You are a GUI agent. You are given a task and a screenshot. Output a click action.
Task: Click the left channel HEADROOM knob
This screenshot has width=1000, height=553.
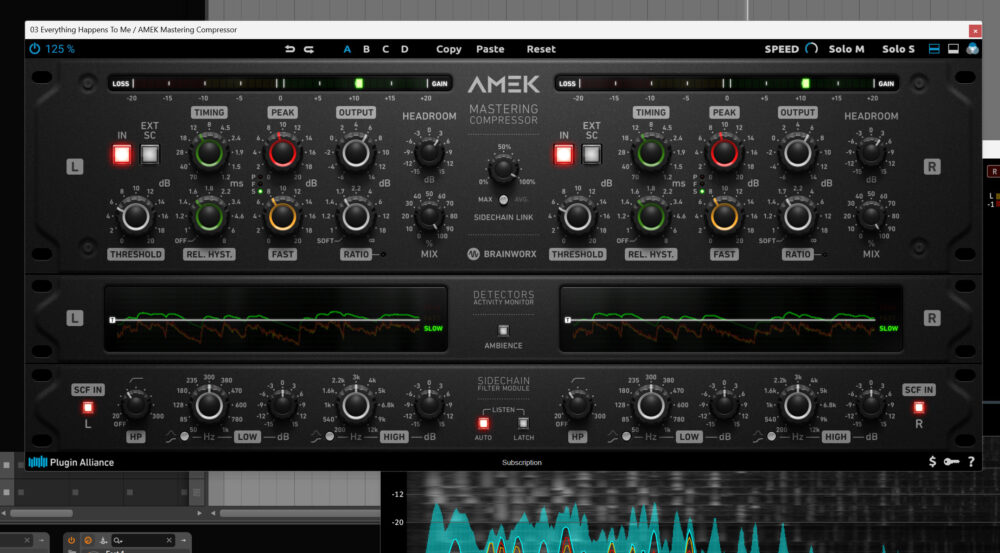point(429,152)
